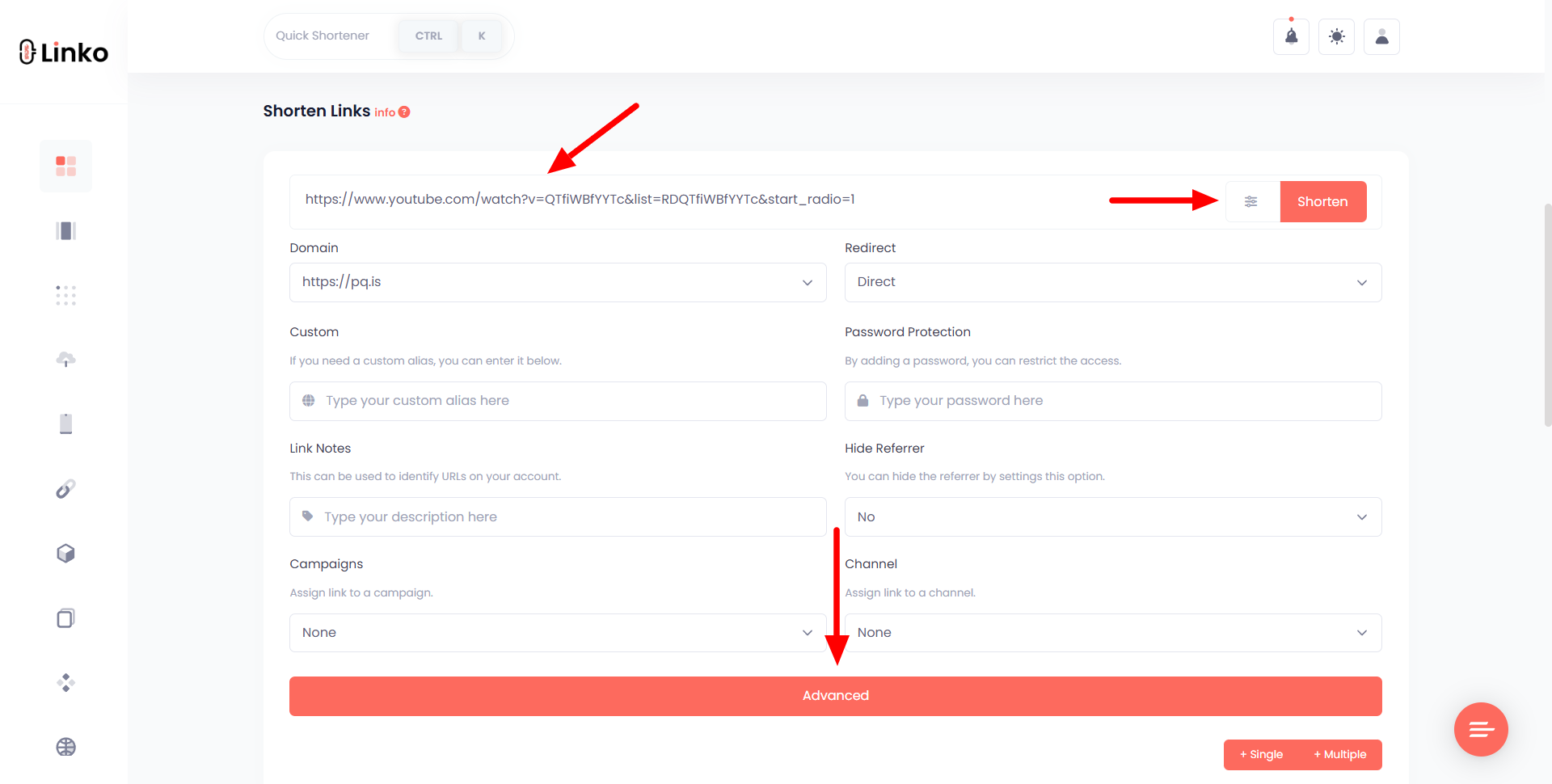Screen dimensions: 1552x784
Task: Click the 'Shorten Links' heading text
Action: tap(316, 111)
